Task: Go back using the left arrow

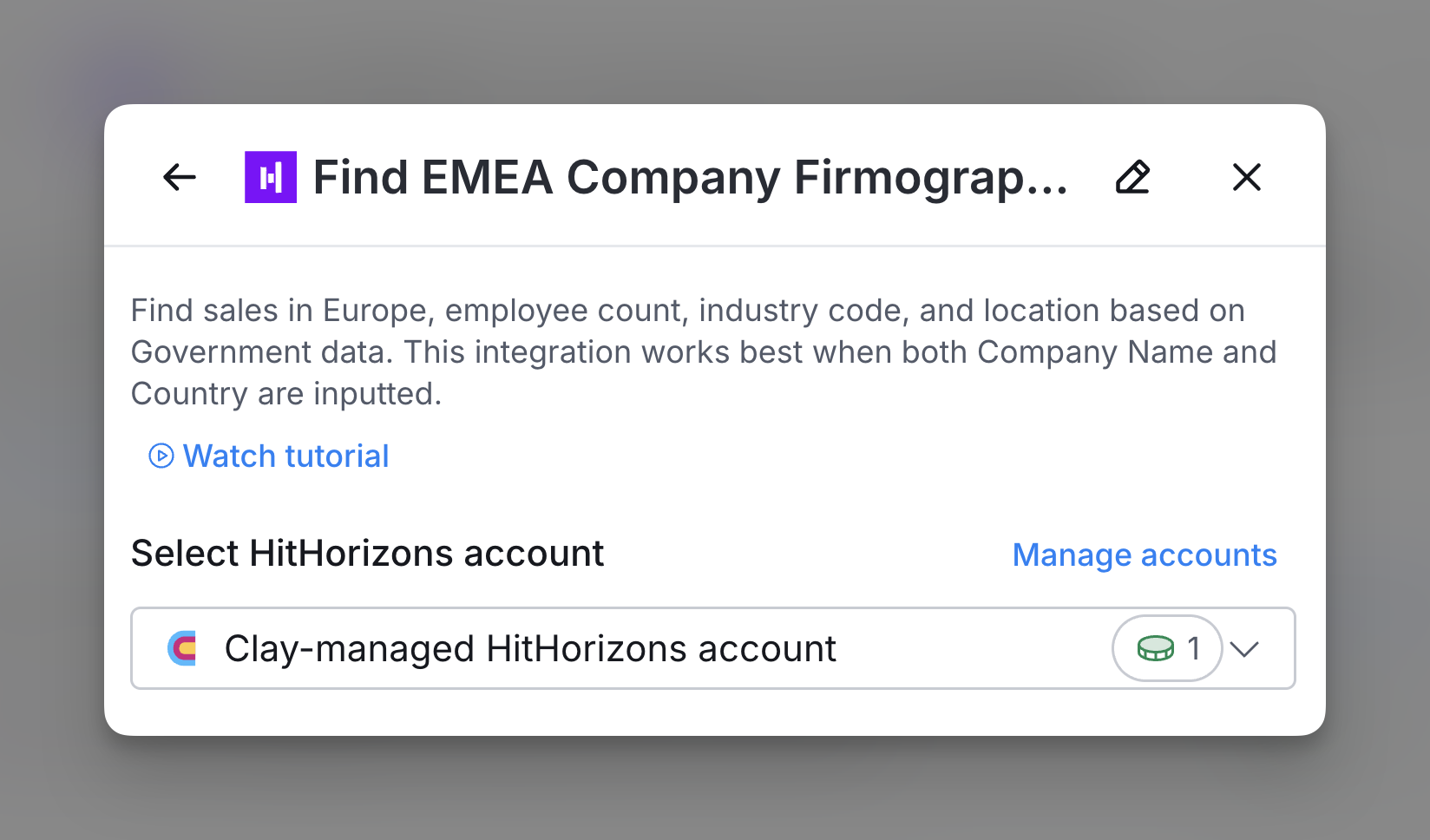Action: point(180,177)
